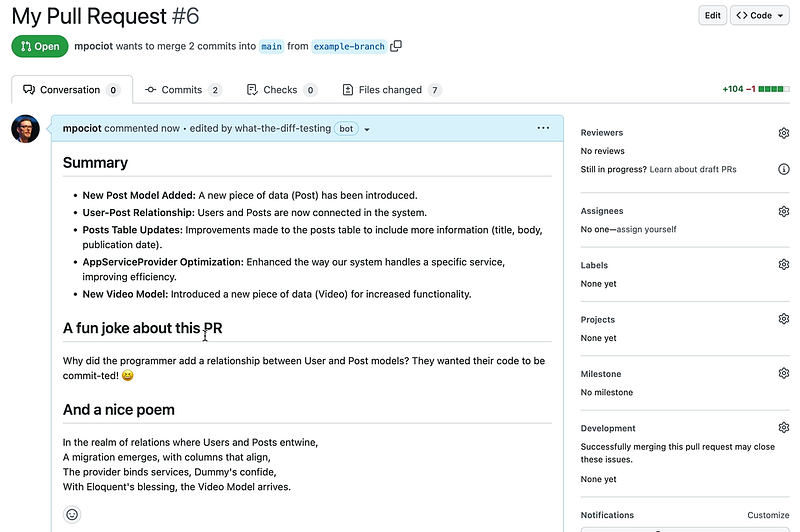Open Milestone settings gear
Screen dimensions: 800x532
pyautogui.click(x=784, y=373)
